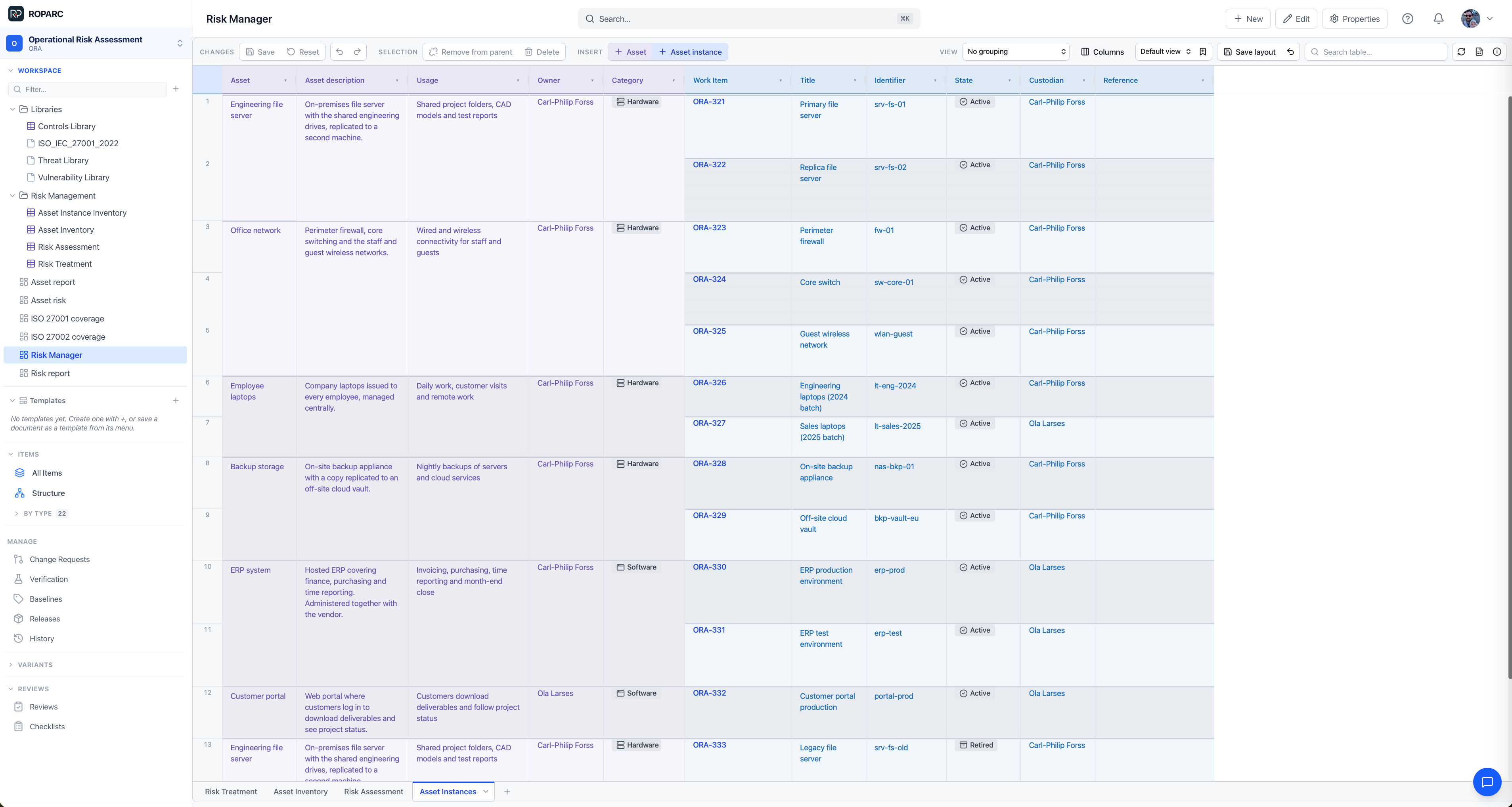This screenshot has width=1512, height=807.
Task: Click the New button
Action: point(1248,19)
